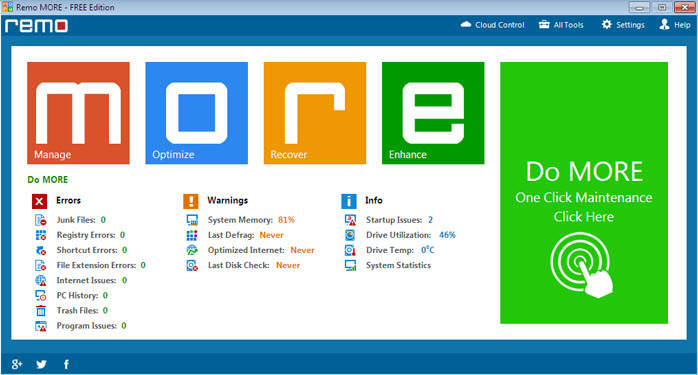Click the Junk Files icon
The height and width of the screenshot is (375, 698).
[41, 220]
